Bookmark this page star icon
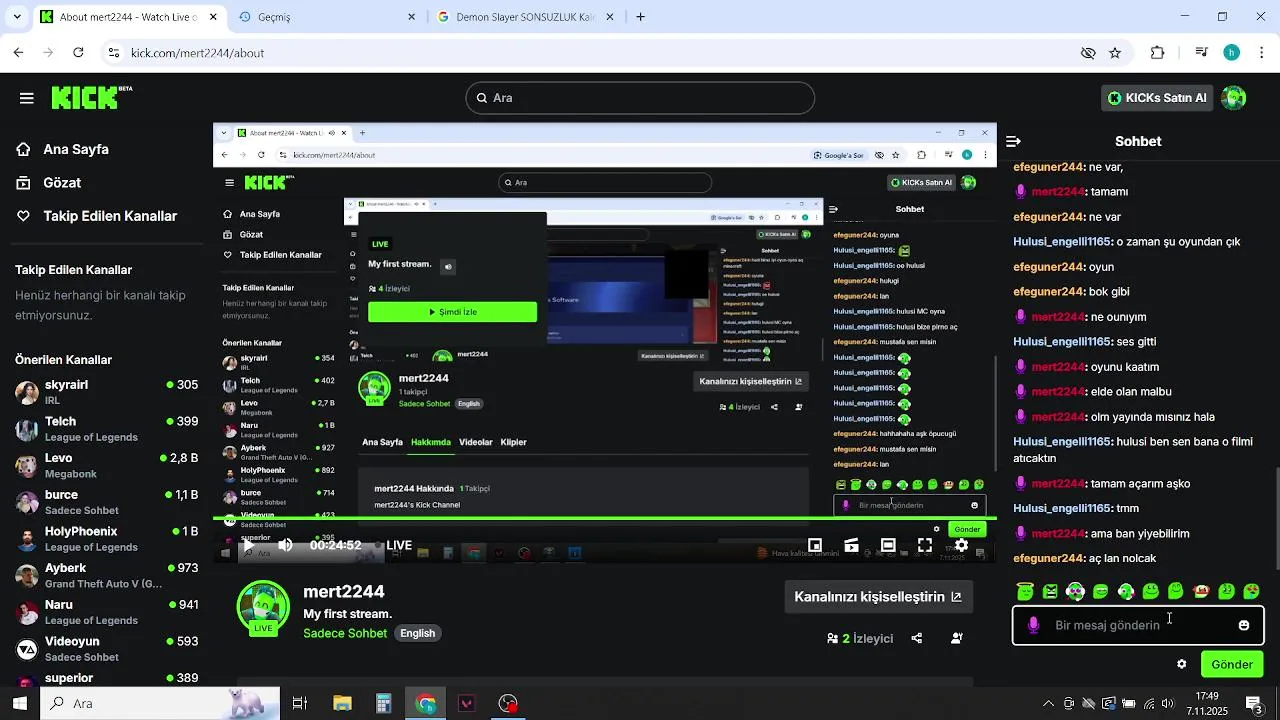Viewport: 1280px width, 720px height. 1115,53
